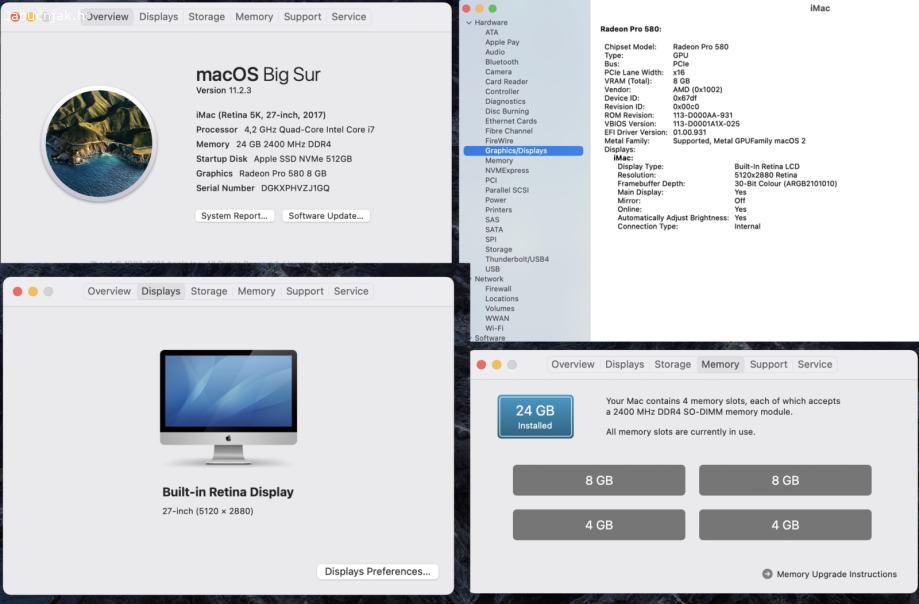Open Displays Preferences...
This screenshot has width=919, height=604.
(x=377, y=571)
